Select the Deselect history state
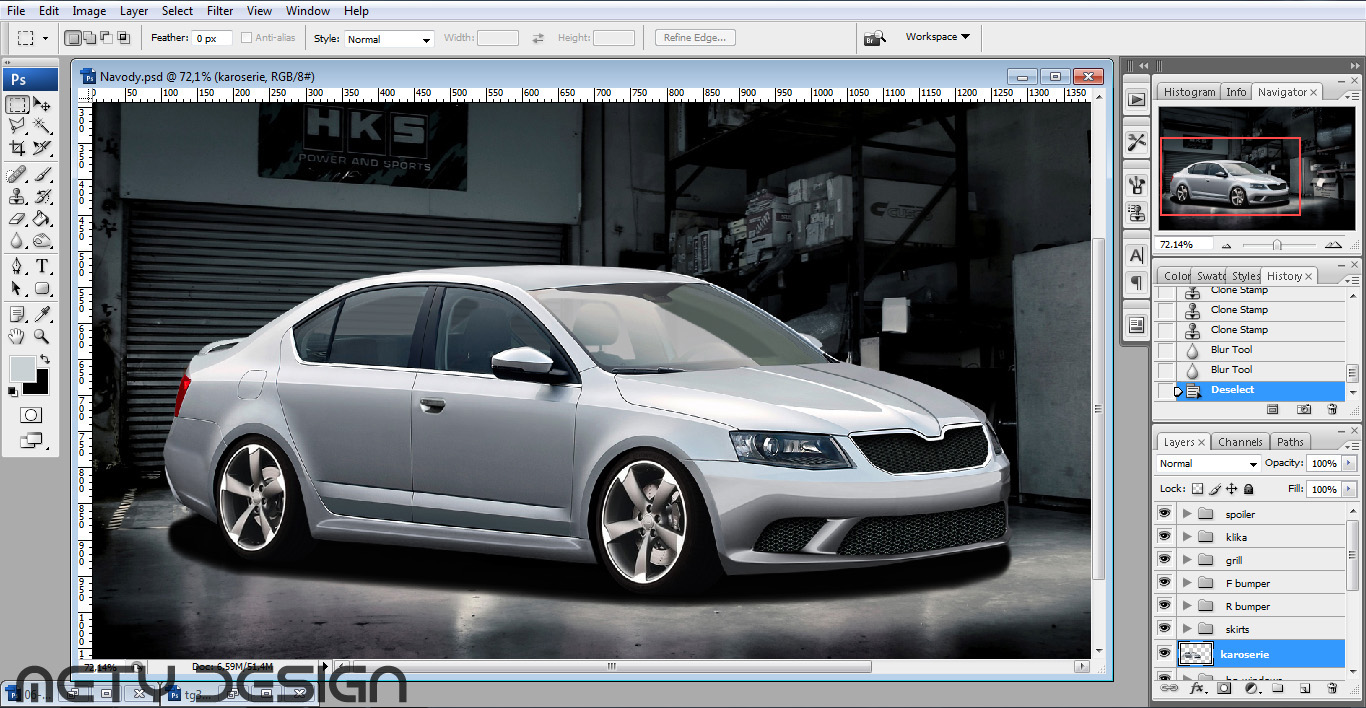The image size is (1366, 708). click(1250, 390)
